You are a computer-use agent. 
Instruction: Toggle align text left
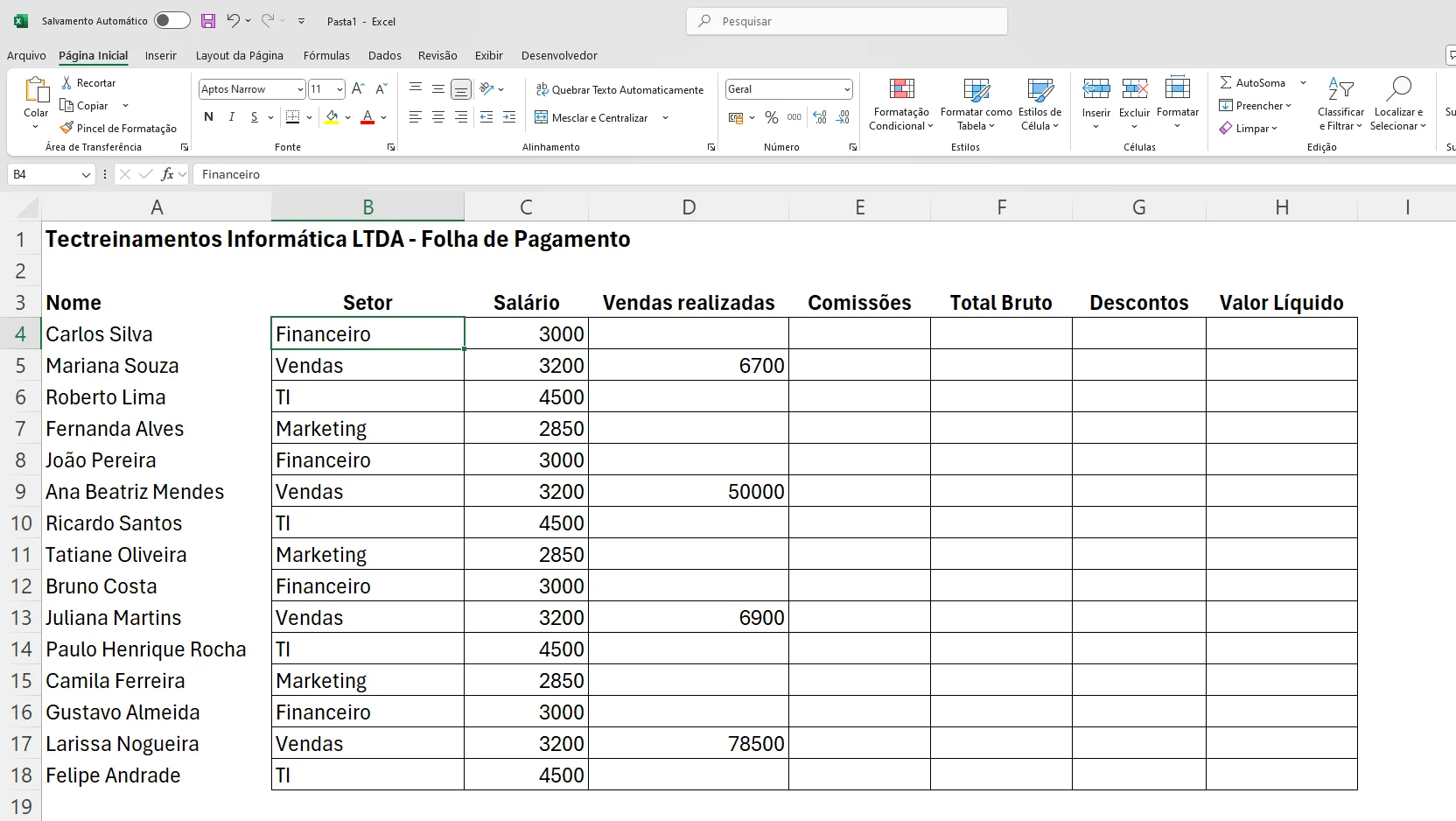[x=416, y=117]
